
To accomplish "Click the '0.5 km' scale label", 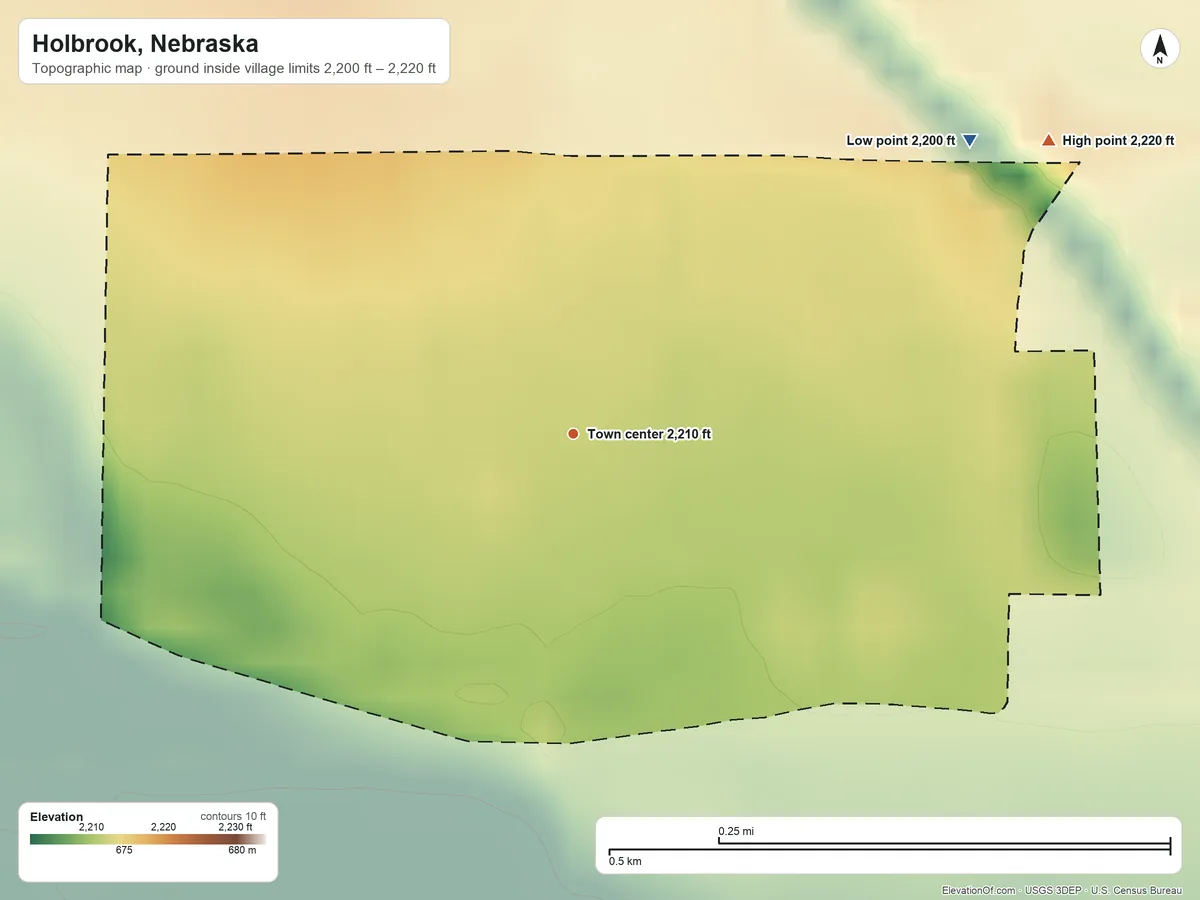I will [625, 861].
